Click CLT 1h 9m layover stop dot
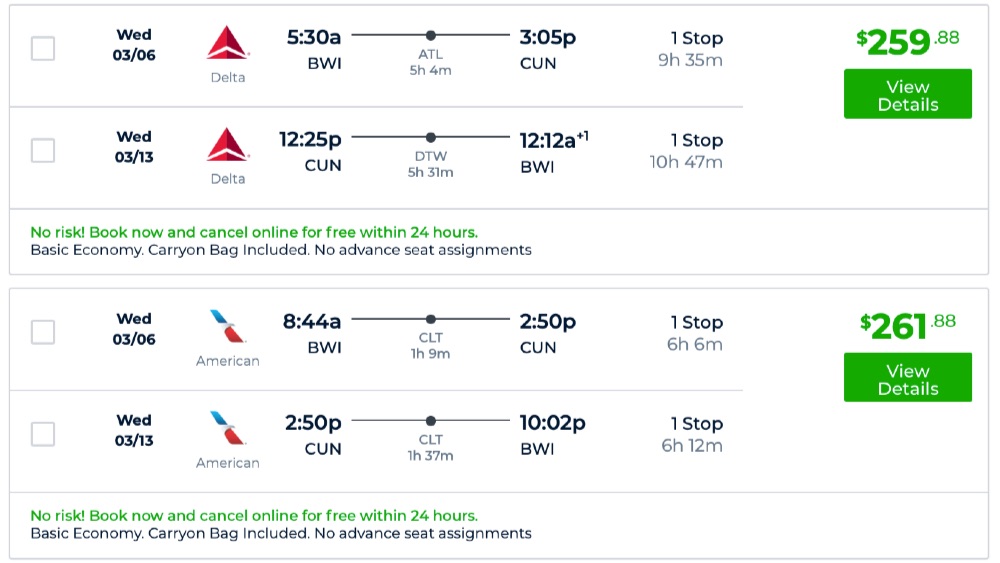The width and height of the screenshot is (1000, 563). click(x=431, y=319)
